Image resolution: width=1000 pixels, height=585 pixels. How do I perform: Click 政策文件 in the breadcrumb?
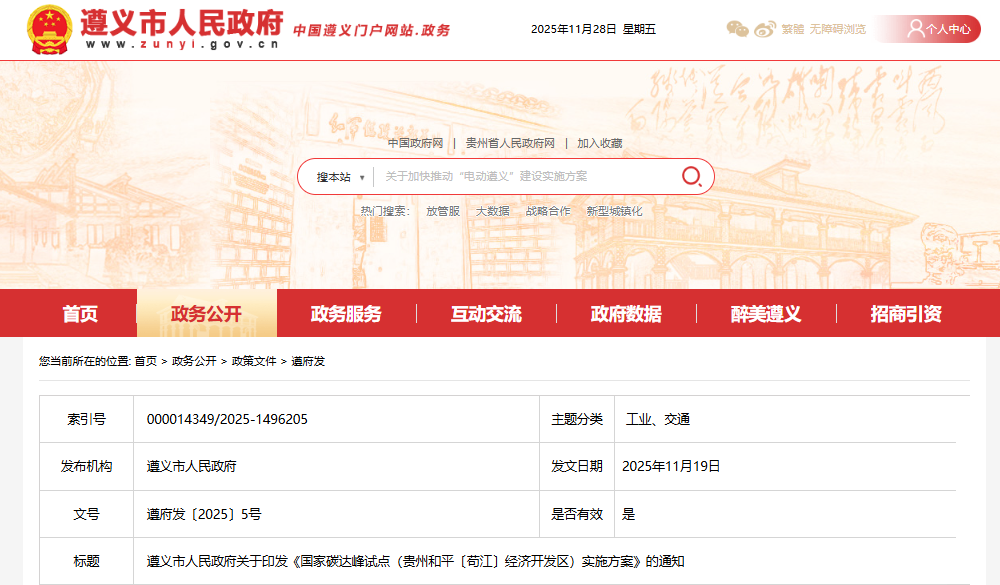(254, 361)
